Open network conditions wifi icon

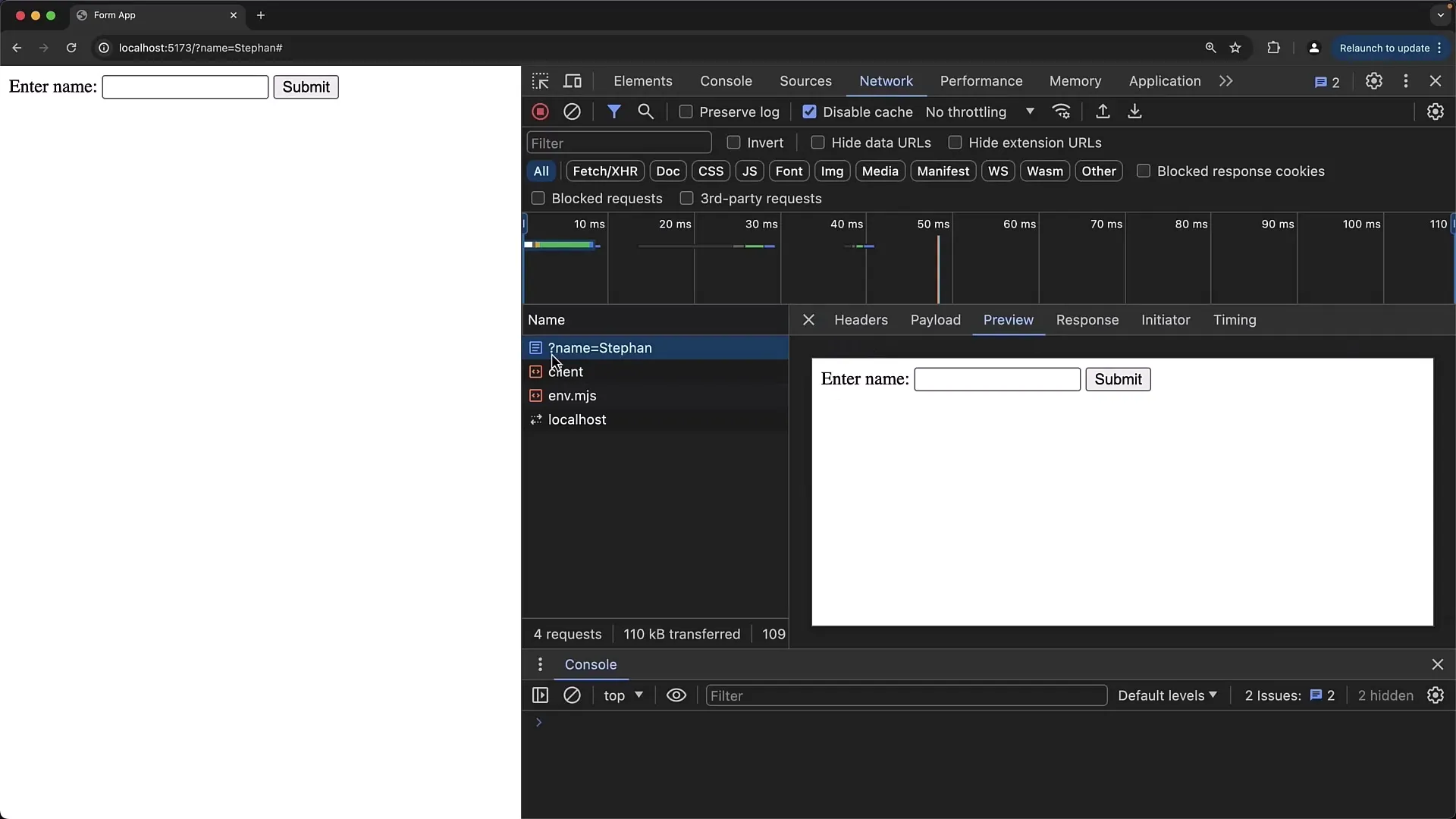click(1062, 111)
